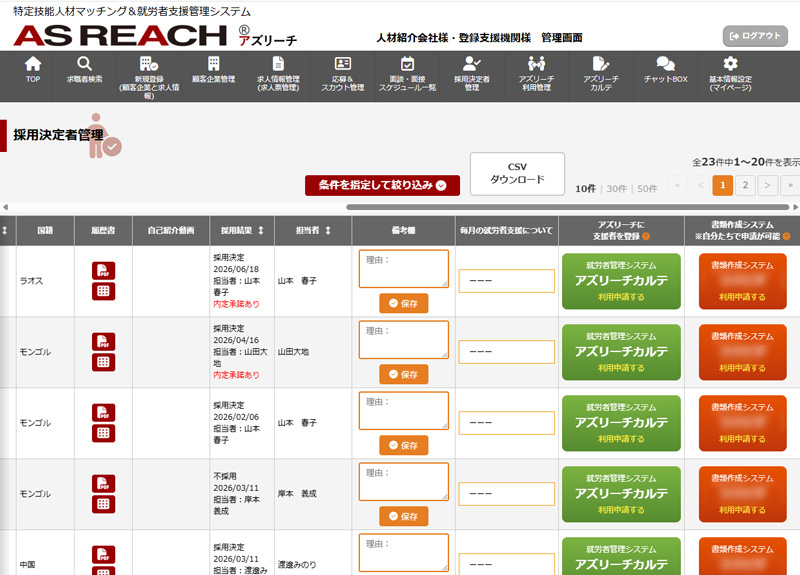Open 毎月の就労者支援 dropdown in ラオス row

pos(507,281)
